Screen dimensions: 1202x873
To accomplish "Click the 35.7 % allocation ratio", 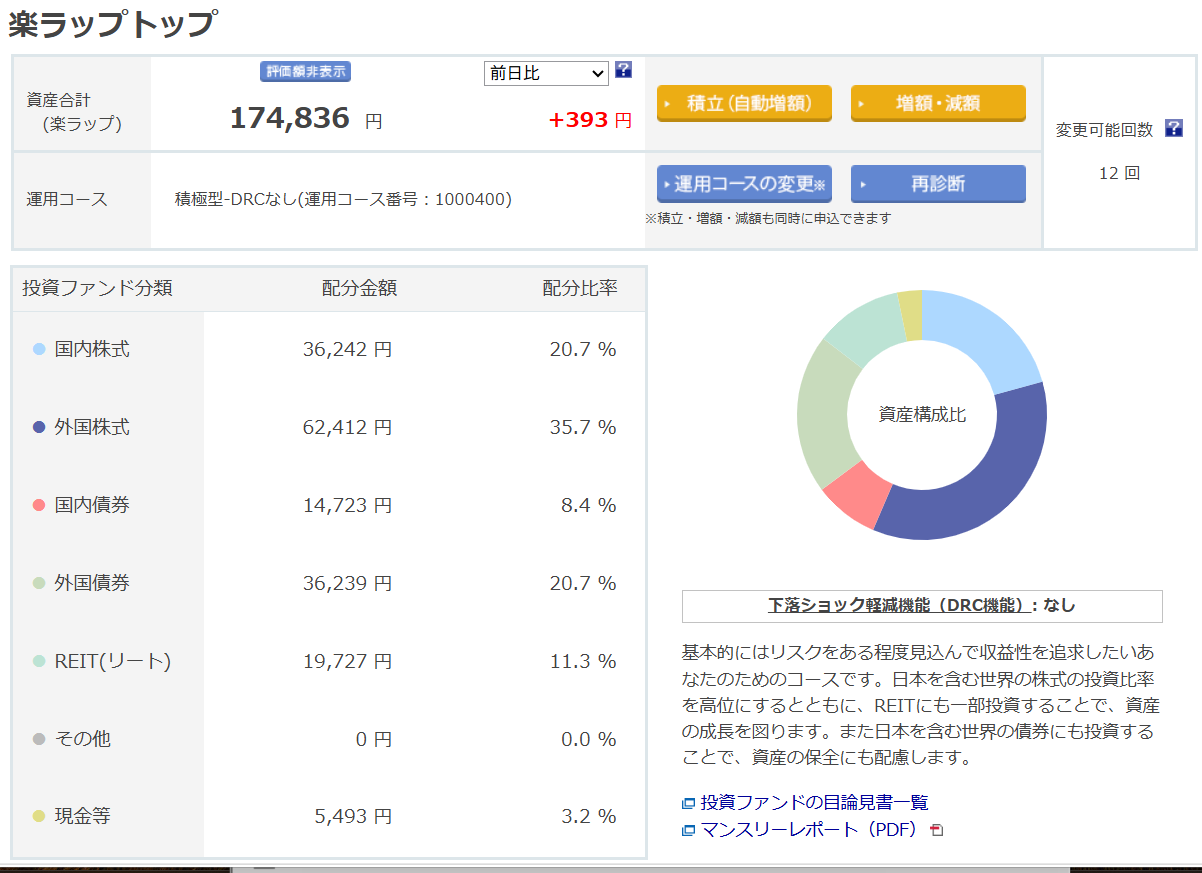I will point(583,427).
